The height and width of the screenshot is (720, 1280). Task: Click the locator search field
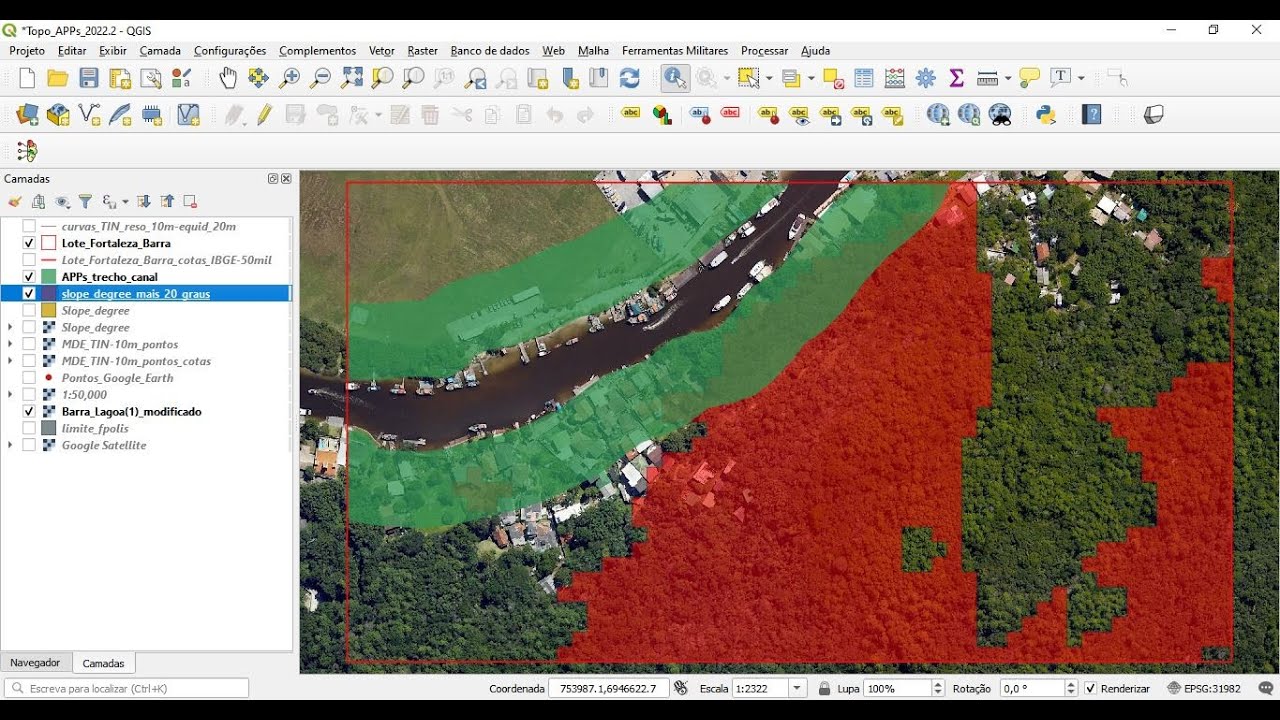(x=126, y=689)
